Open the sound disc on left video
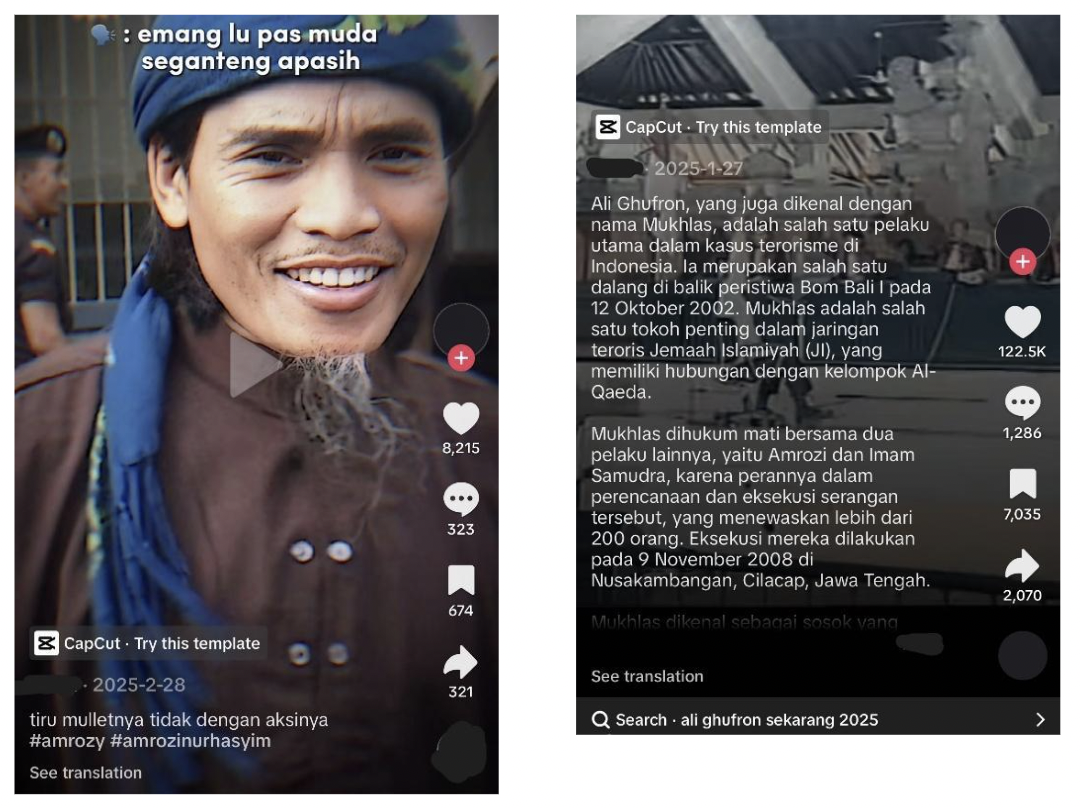The image size is (1080, 808). pyautogui.click(x=460, y=752)
